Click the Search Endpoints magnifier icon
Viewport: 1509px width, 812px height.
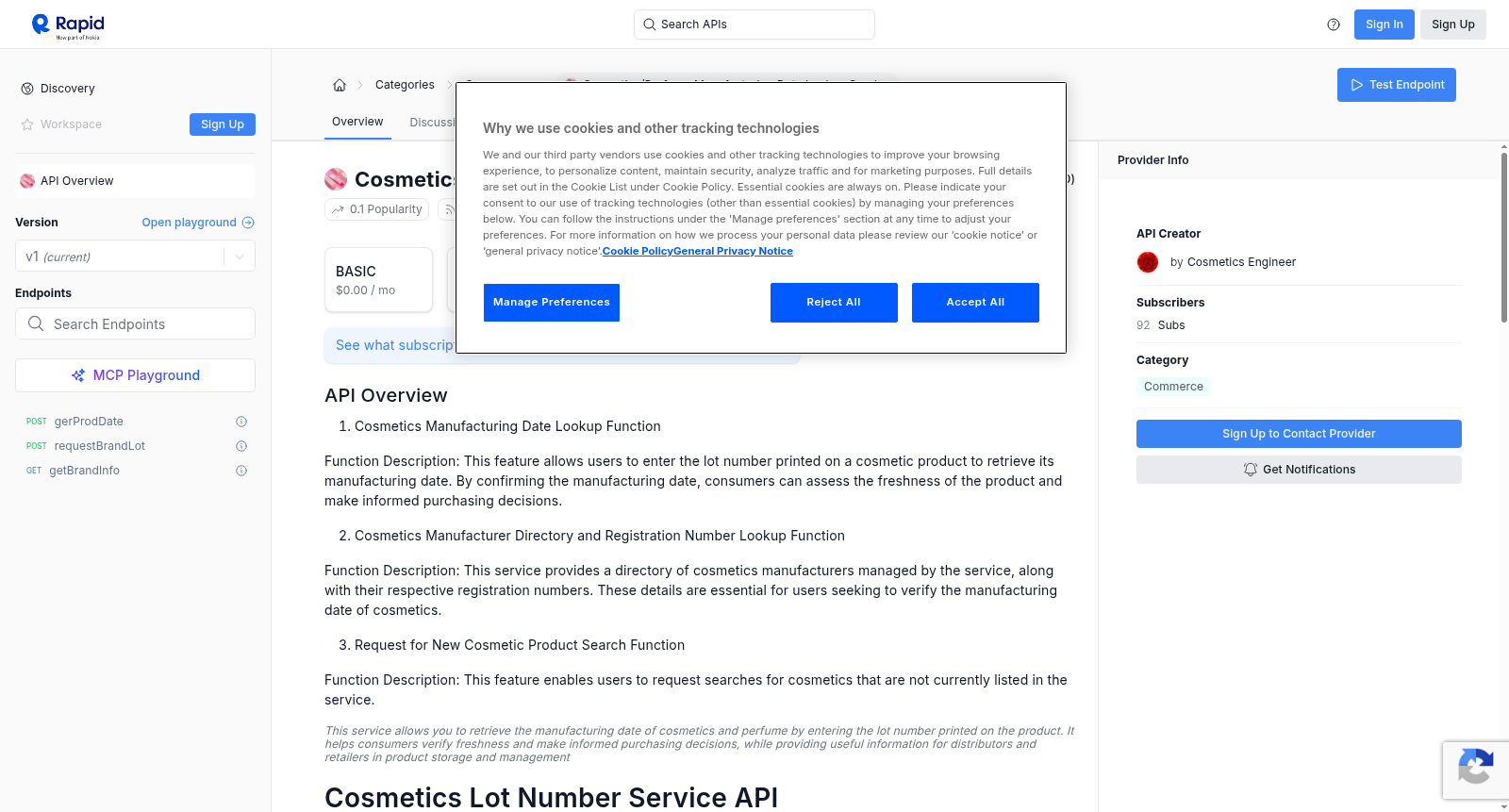click(36, 323)
